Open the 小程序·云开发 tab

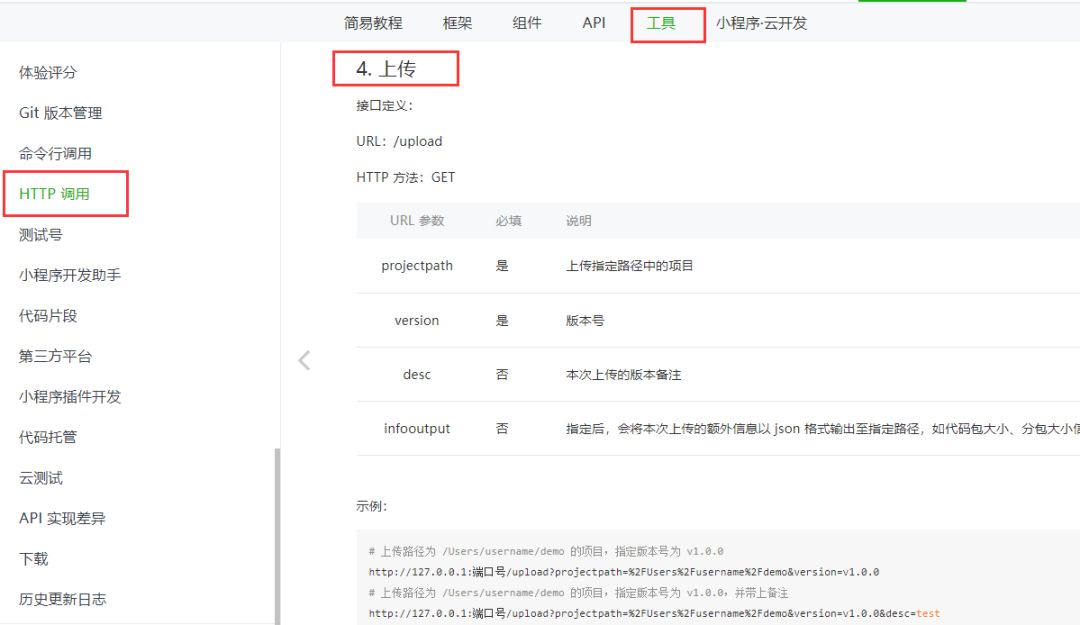761,23
